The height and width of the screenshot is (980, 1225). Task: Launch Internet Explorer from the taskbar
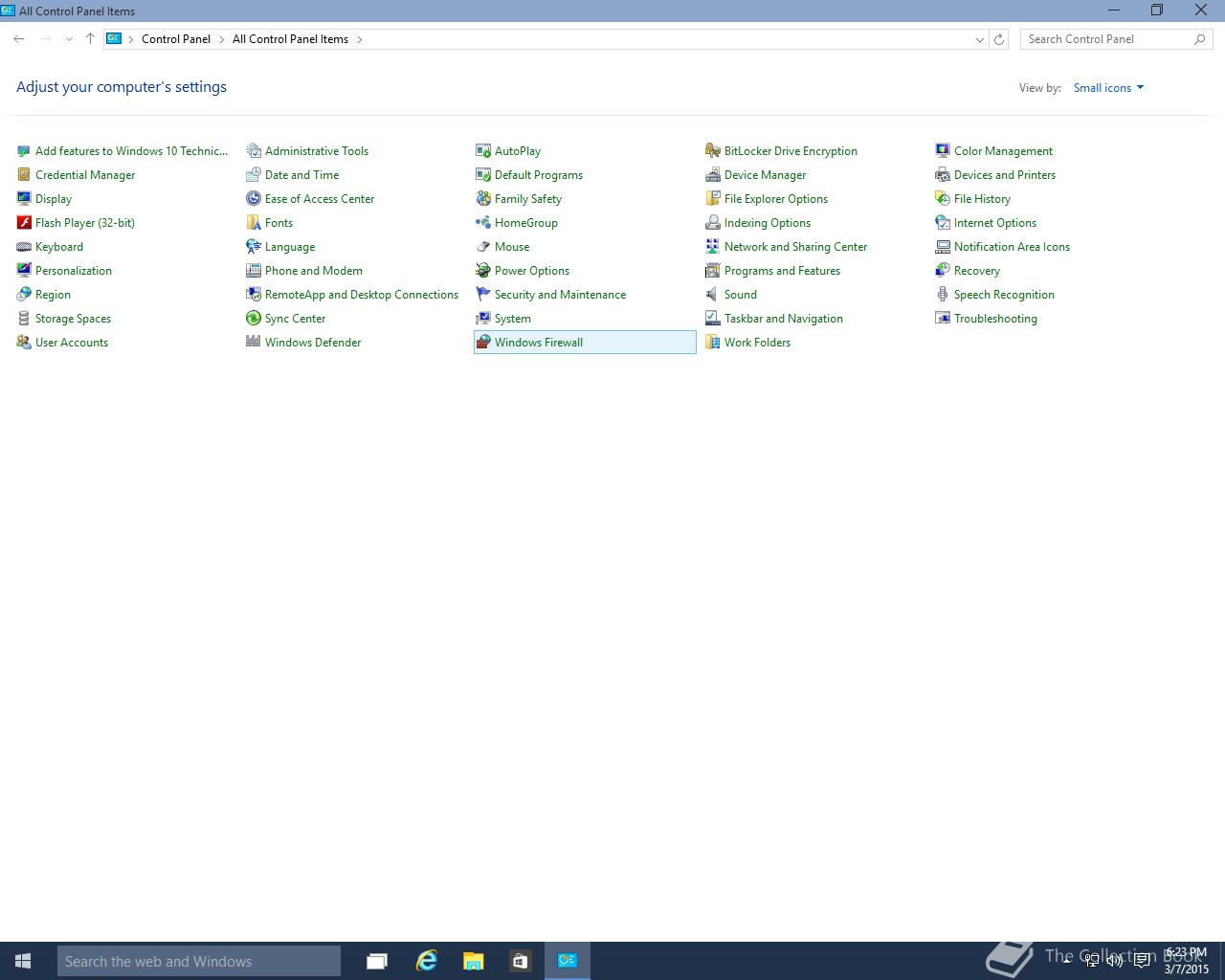(x=426, y=961)
